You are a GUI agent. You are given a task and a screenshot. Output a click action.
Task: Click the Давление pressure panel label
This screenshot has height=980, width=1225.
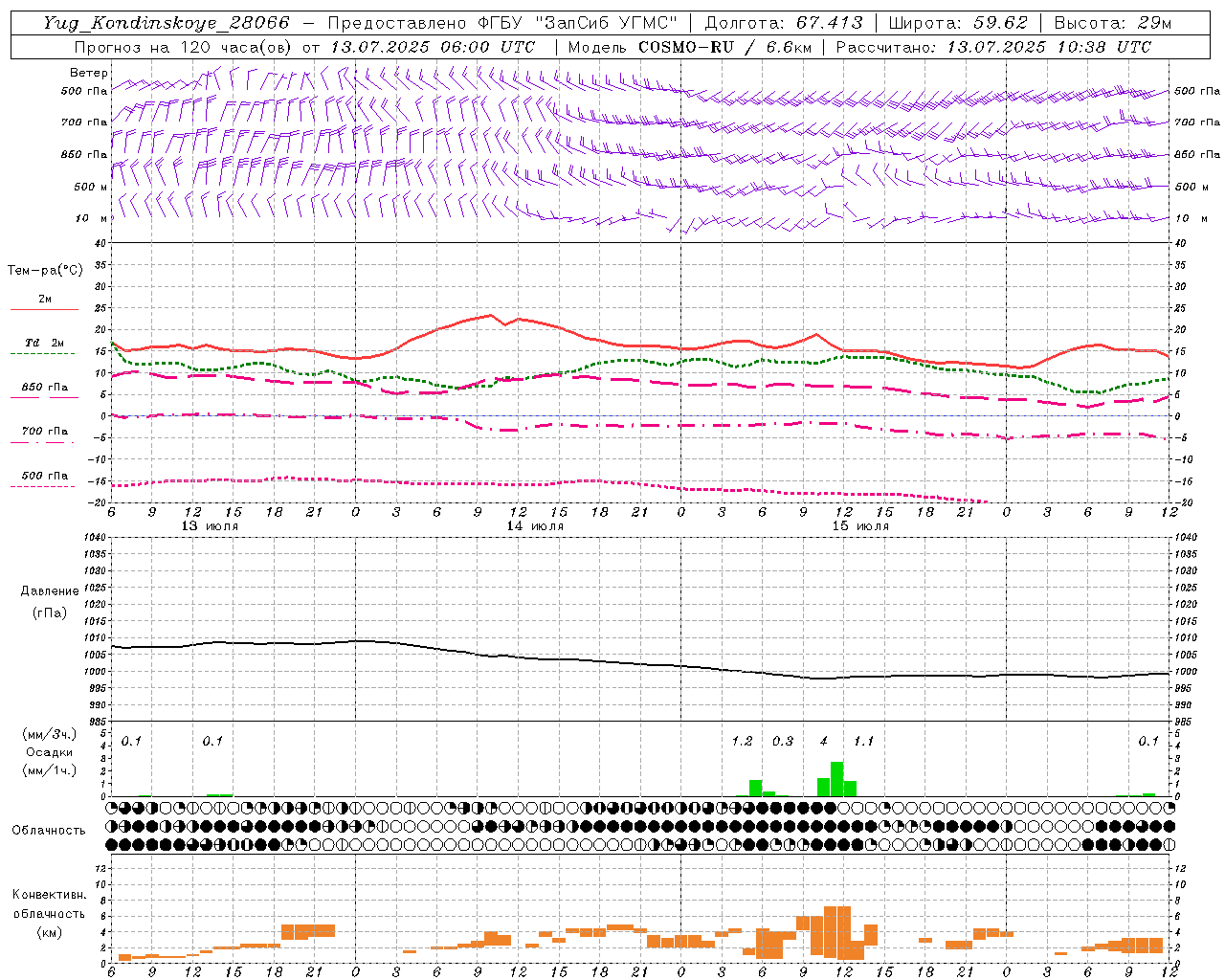(50, 591)
